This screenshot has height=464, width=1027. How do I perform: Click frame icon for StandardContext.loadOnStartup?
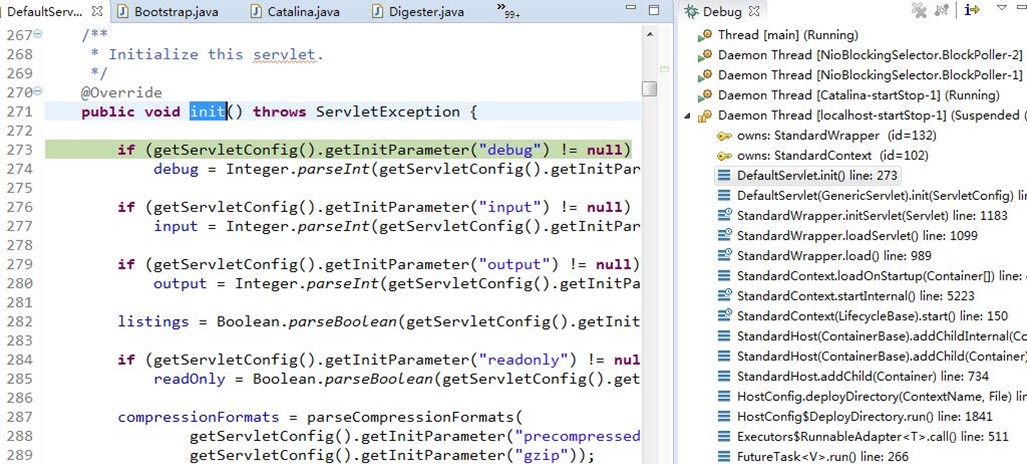[x=724, y=276]
